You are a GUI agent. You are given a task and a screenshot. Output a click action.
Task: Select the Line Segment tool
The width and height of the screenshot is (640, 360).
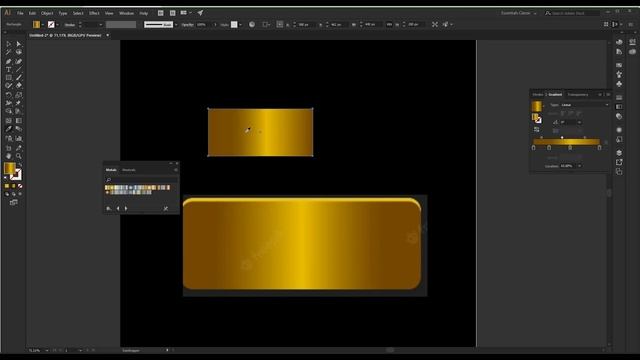tap(19, 69)
